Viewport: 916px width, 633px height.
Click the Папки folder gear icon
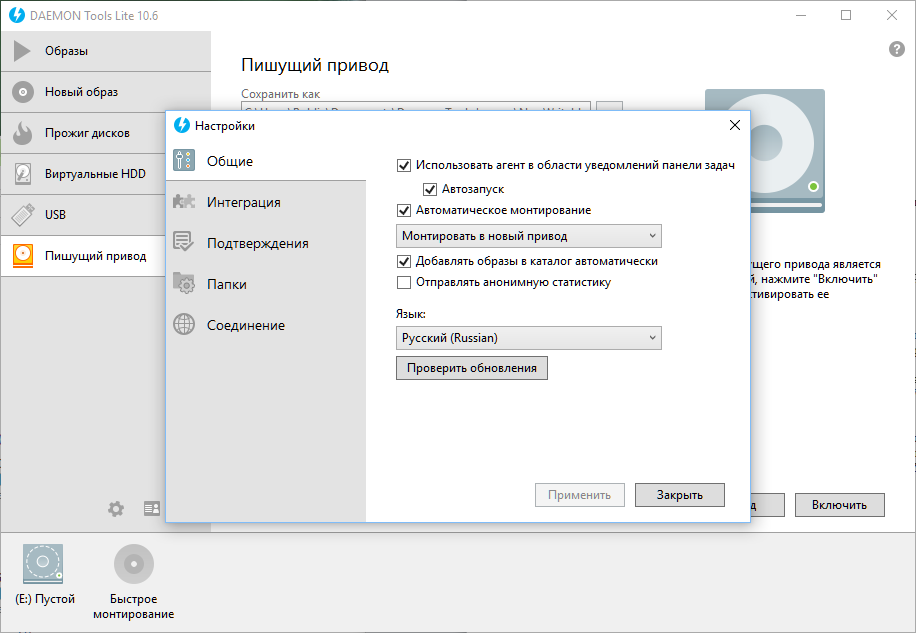click(x=184, y=283)
